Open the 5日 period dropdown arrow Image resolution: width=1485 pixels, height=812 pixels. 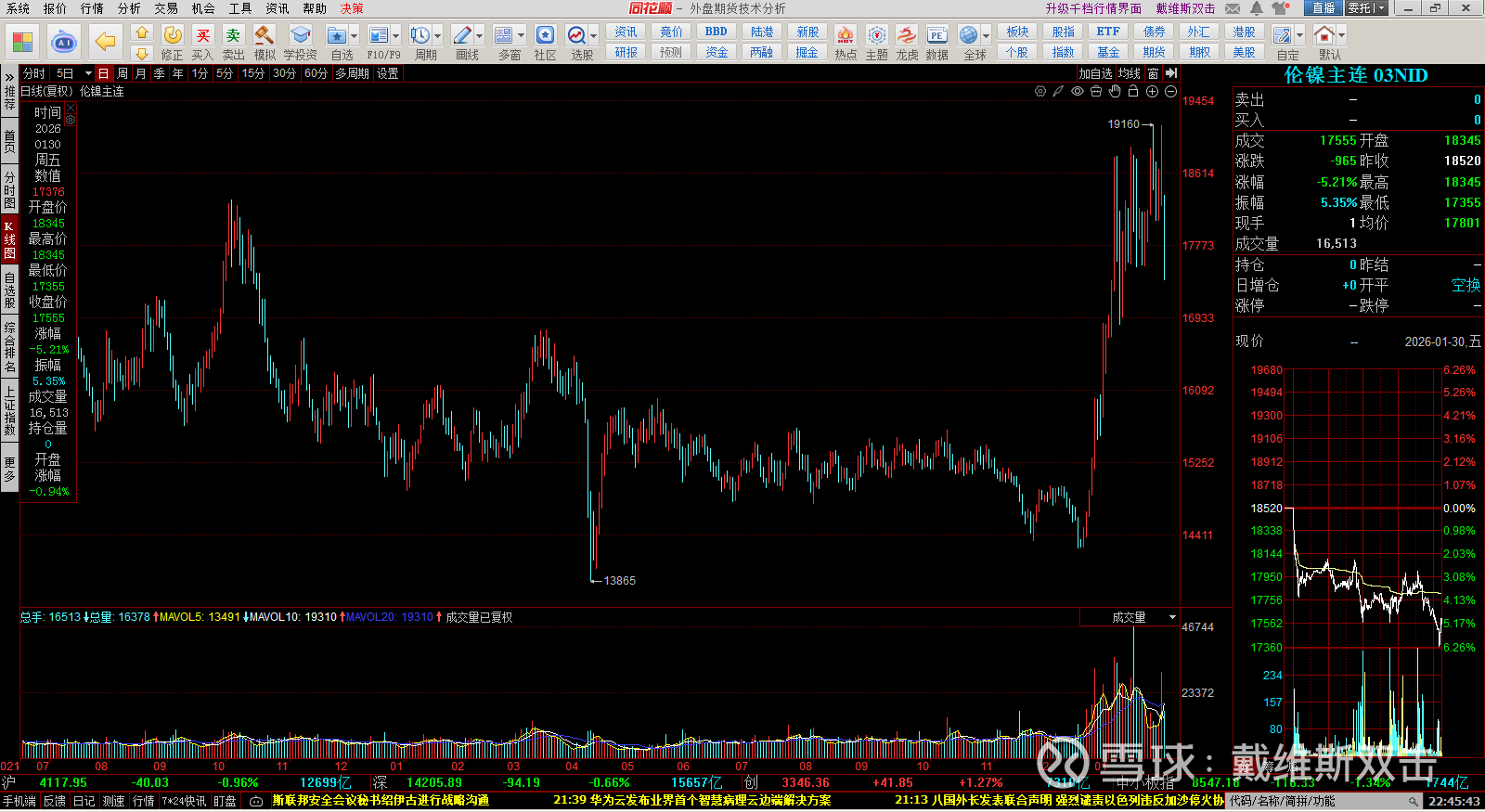pyautogui.click(x=88, y=73)
